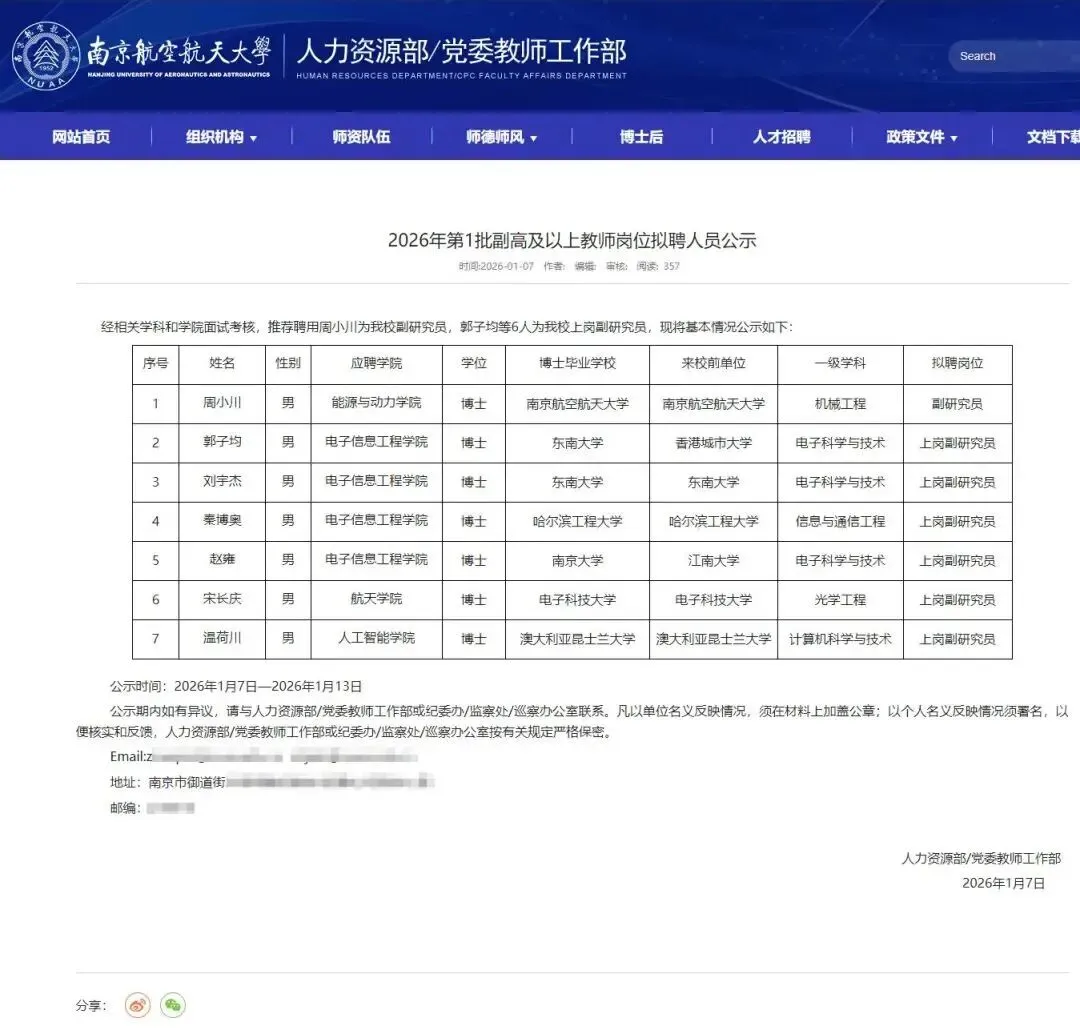Select the 姓名 column header
Screen dimensions: 1080x1034
(x=222, y=363)
